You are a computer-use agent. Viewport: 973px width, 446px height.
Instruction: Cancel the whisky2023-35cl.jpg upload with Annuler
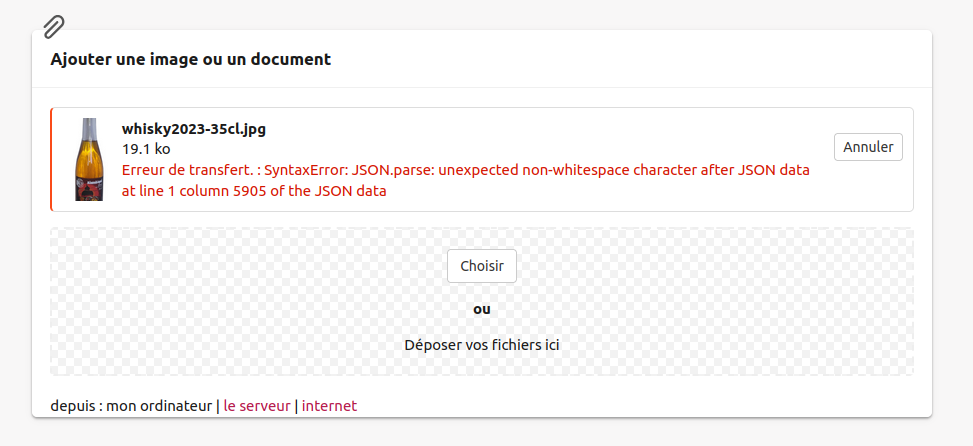click(868, 147)
